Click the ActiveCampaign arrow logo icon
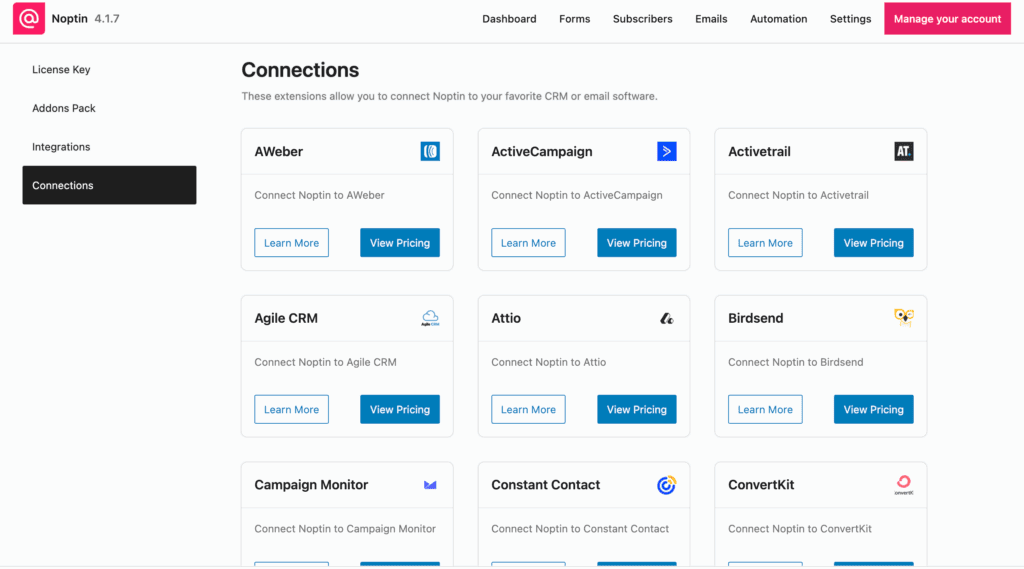1024x569 pixels. [x=667, y=152]
